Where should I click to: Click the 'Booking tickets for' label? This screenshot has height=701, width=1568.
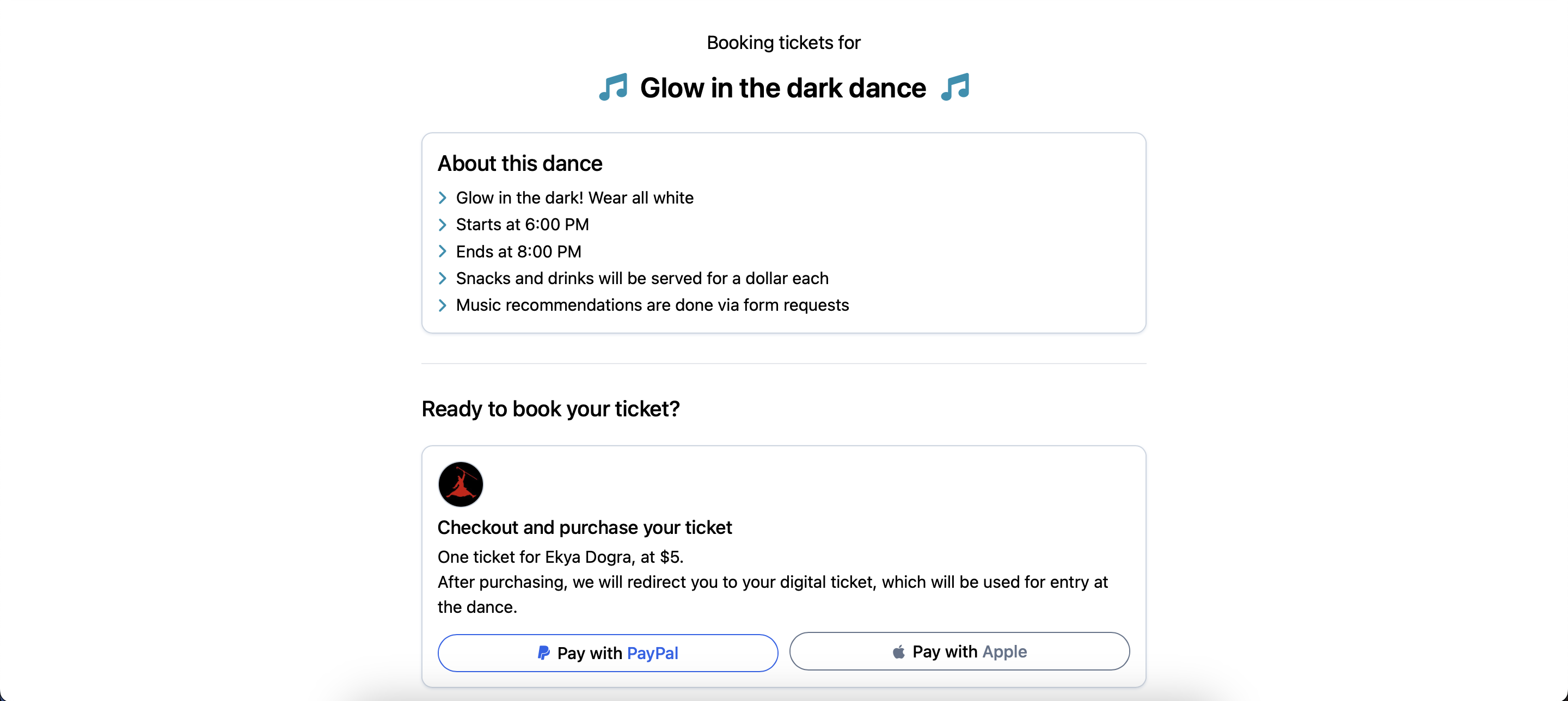pyautogui.click(x=783, y=42)
